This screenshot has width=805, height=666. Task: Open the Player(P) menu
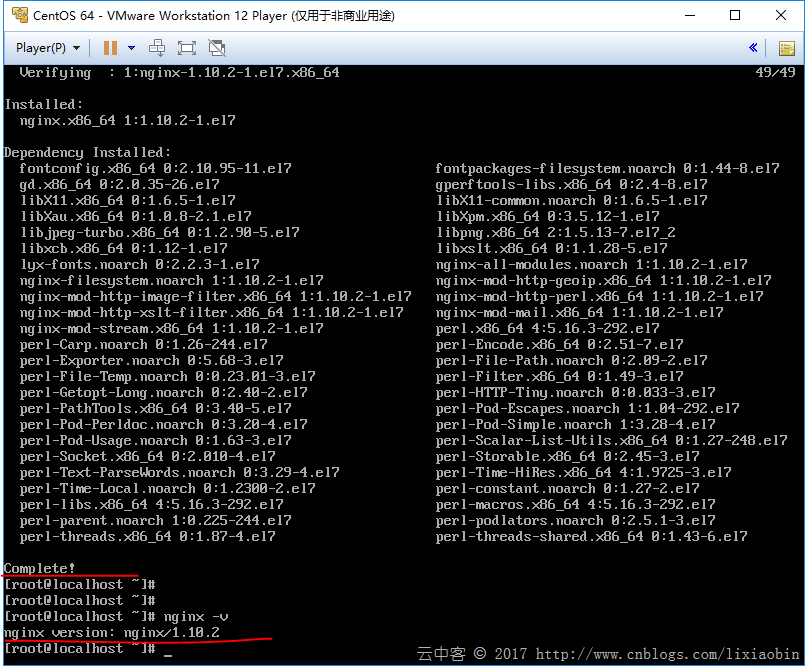(48, 48)
